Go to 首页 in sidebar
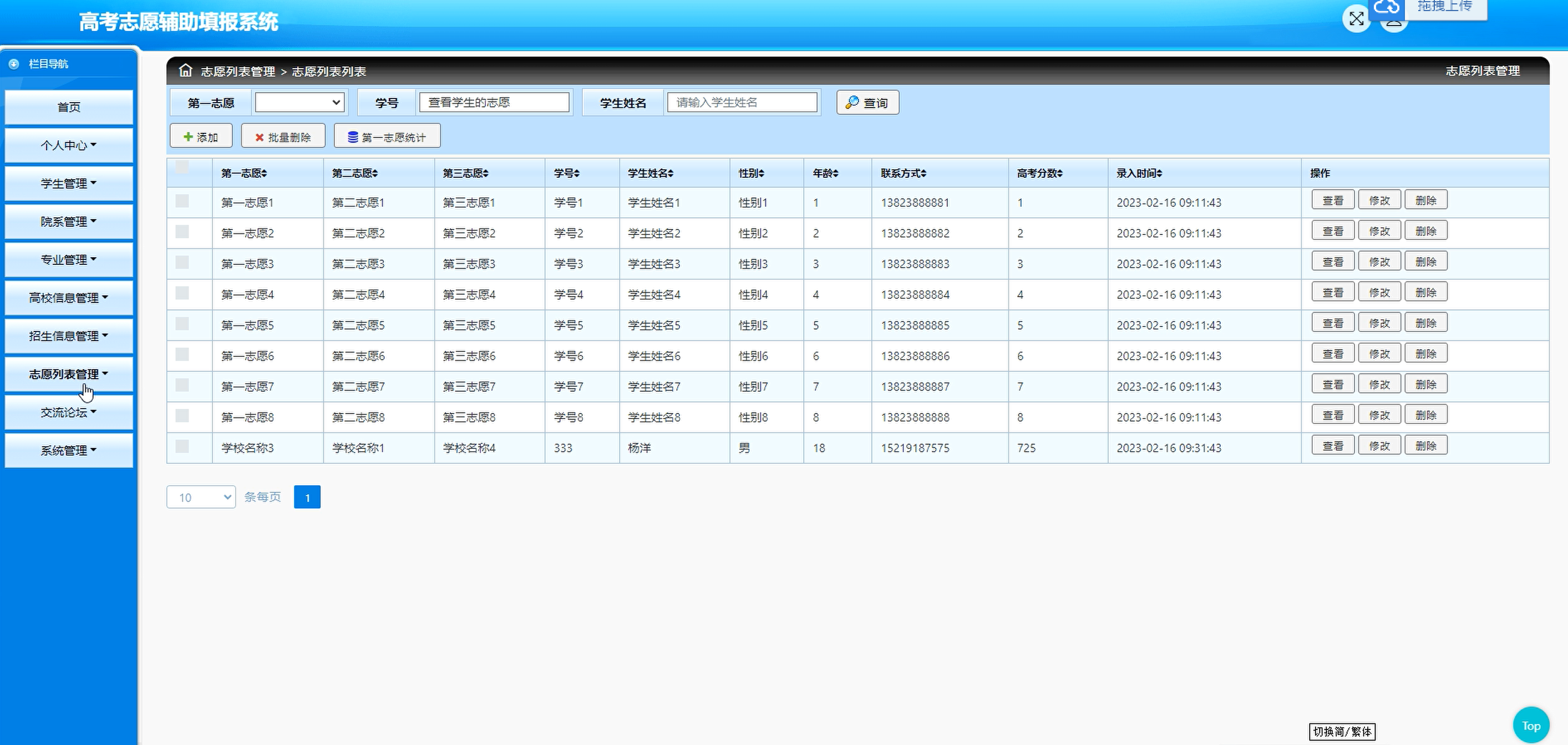1568x745 pixels. pos(69,107)
